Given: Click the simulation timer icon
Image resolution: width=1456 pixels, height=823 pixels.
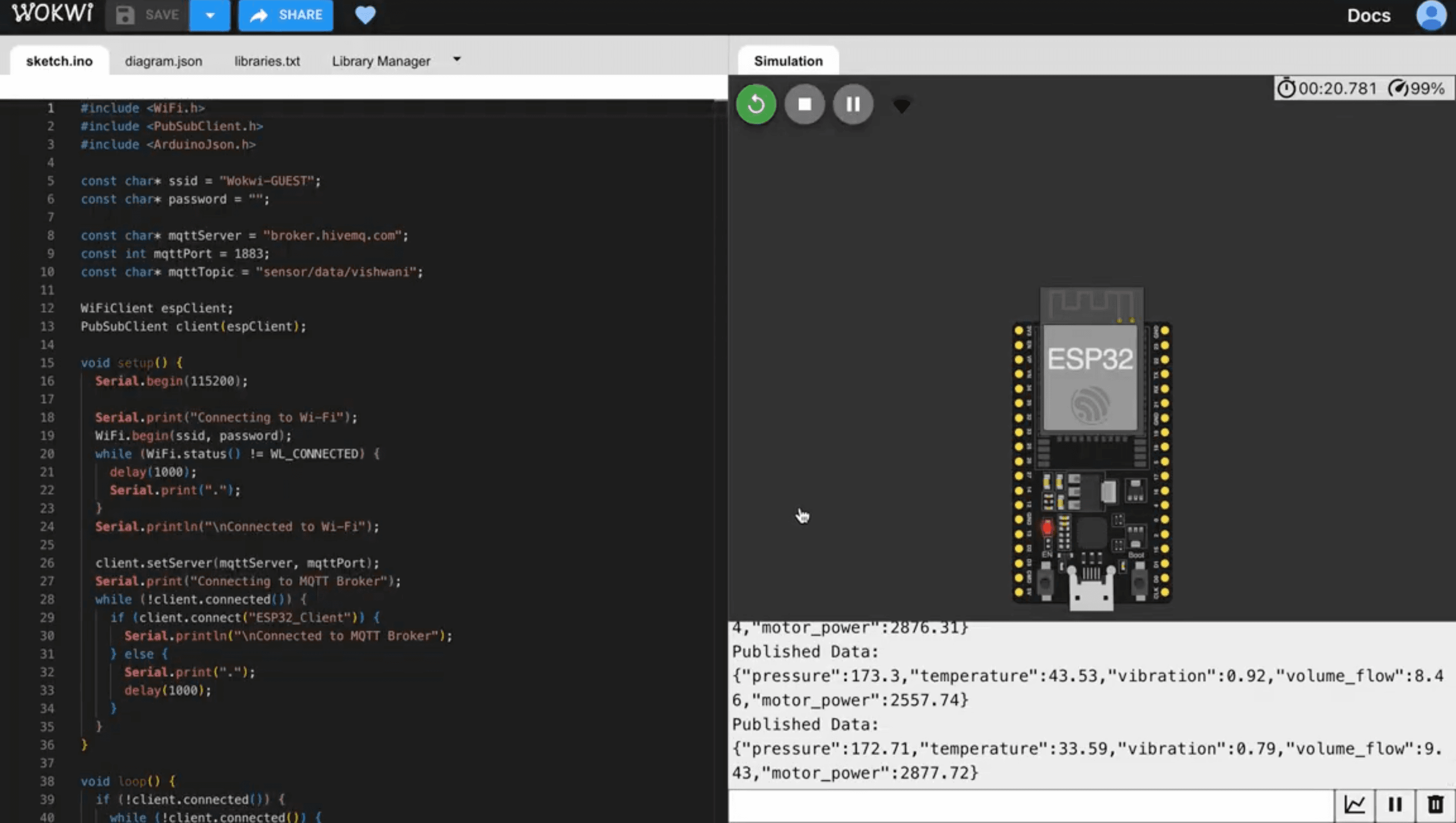Looking at the screenshot, I should pos(1287,89).
